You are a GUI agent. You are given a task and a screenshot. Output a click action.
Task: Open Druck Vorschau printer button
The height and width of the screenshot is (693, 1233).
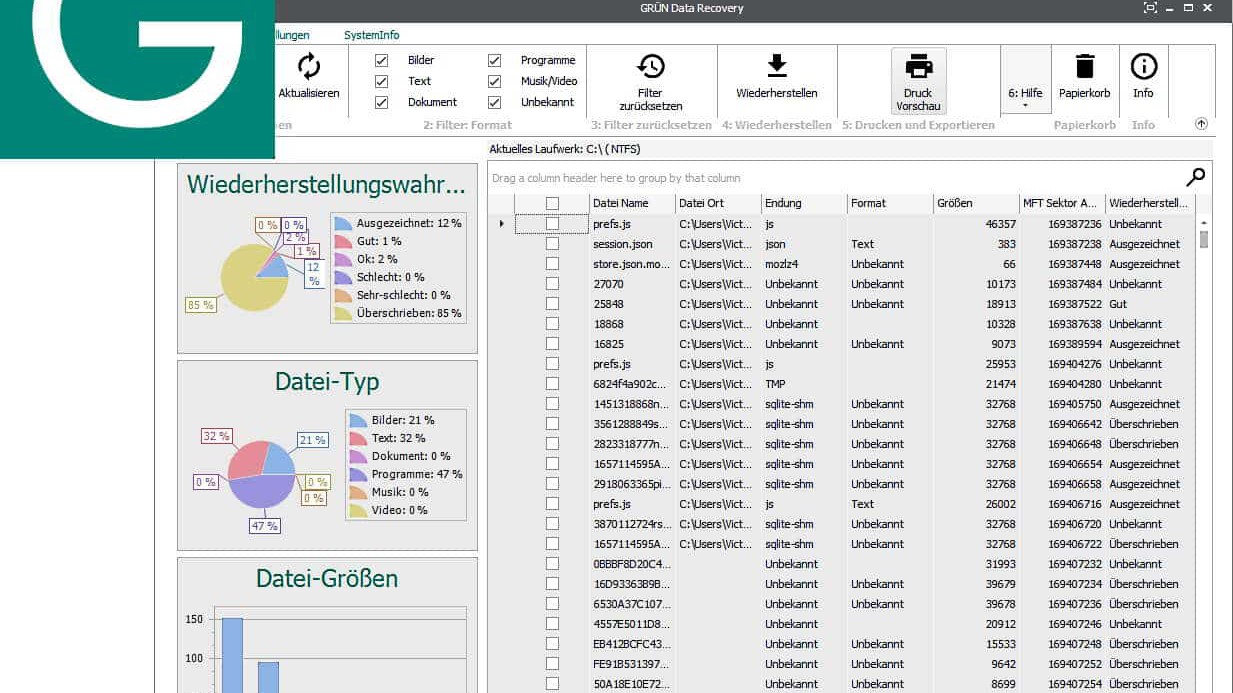point(918,80)
